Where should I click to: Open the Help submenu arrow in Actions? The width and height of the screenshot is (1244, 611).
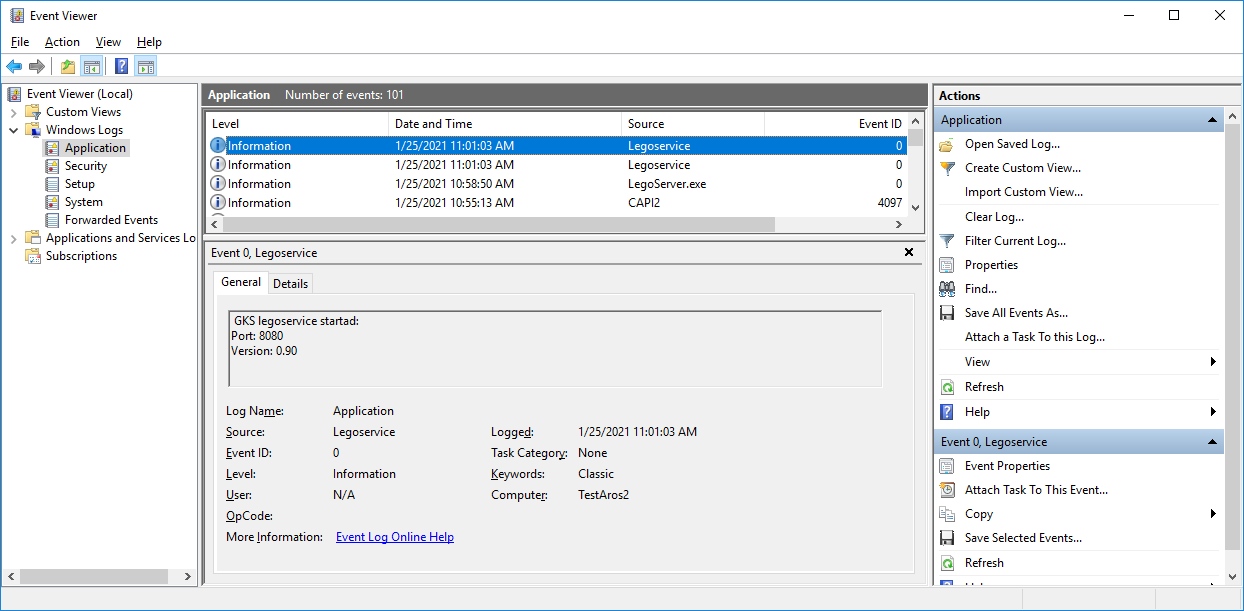click(x=1213, y=412)
